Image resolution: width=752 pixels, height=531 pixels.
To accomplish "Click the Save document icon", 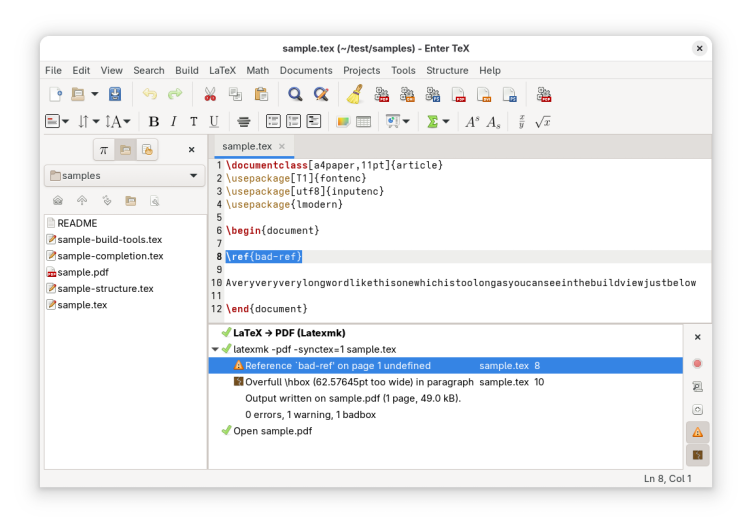I will pos(115,94).
